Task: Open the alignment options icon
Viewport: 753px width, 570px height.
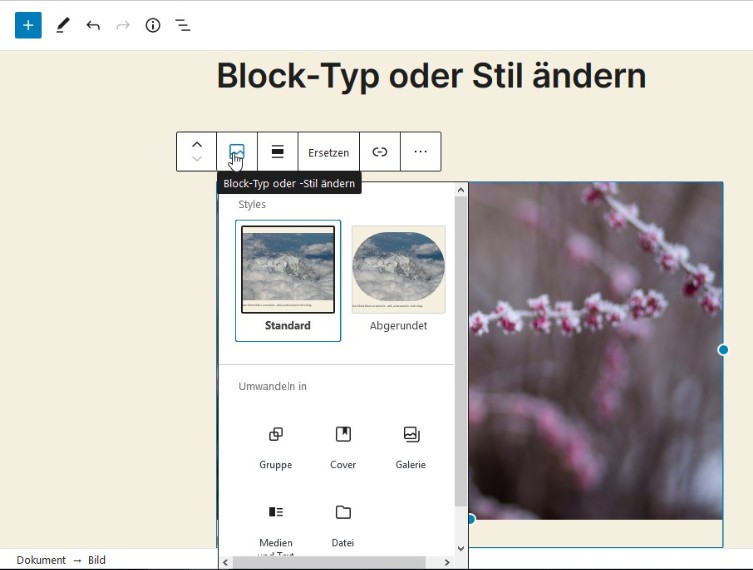Action: pyautogui.click(x=278, y=152)
